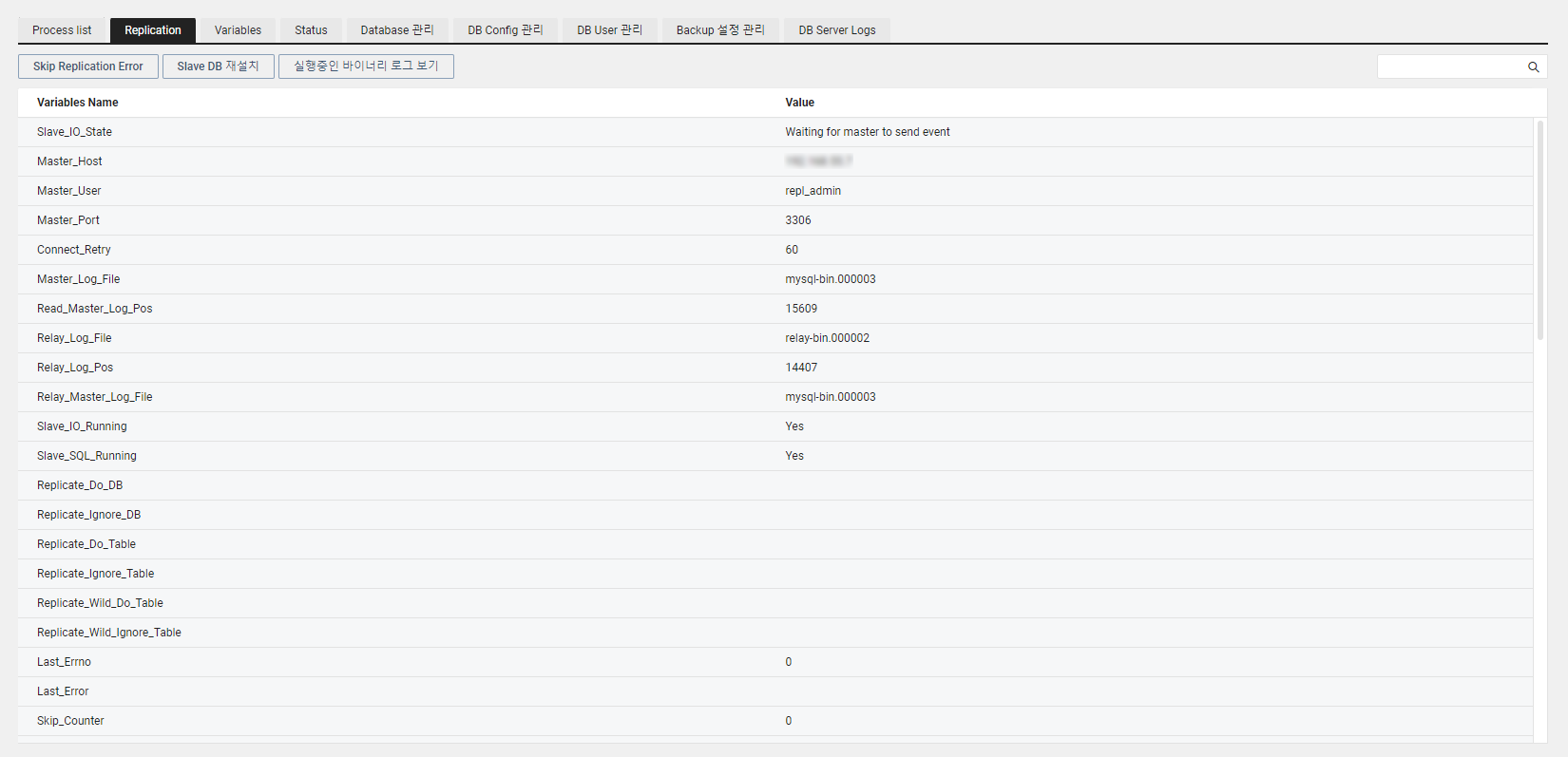
Task: Select the Replicate_Ignore_DB row name
Action: [x=88, y=515]
